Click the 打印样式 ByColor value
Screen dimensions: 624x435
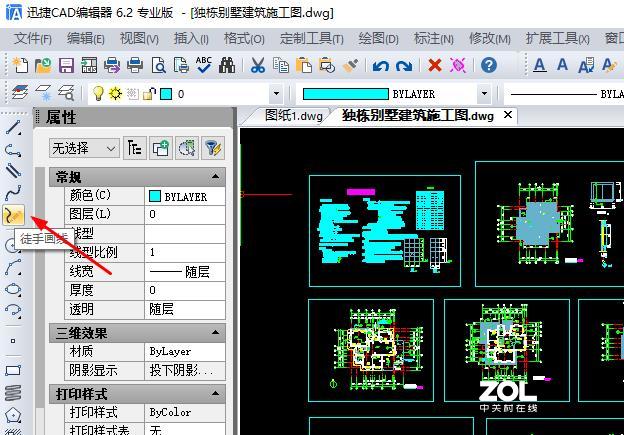[185, 412]
